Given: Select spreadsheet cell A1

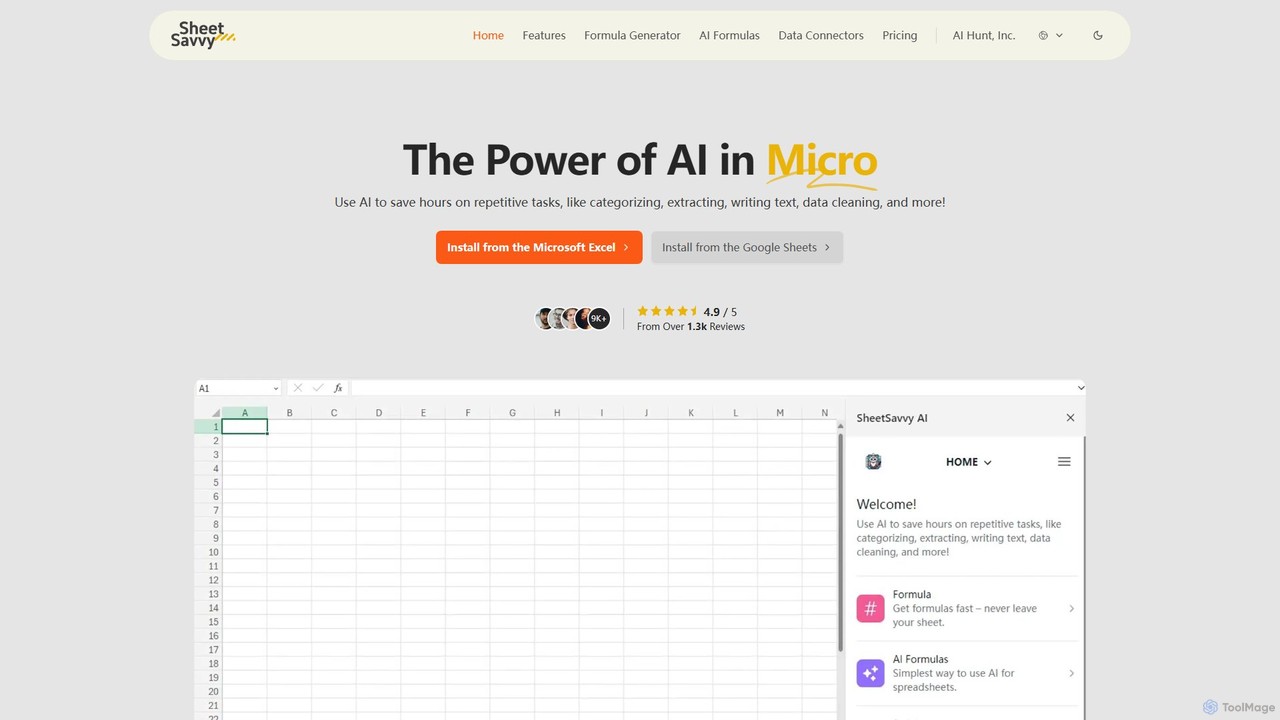Looking at the screenshot, I should pos(245,426).
